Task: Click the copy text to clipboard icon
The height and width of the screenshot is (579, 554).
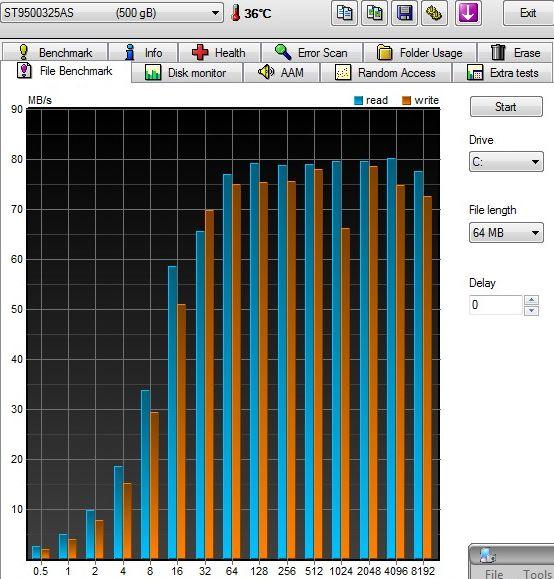Action: (x=344, y=13)
